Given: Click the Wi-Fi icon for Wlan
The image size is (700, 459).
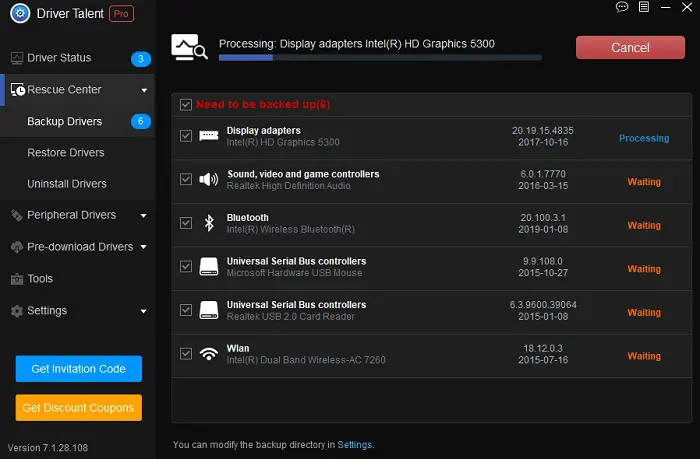Looking at the screenshot, I should click(x=208, y=354).
